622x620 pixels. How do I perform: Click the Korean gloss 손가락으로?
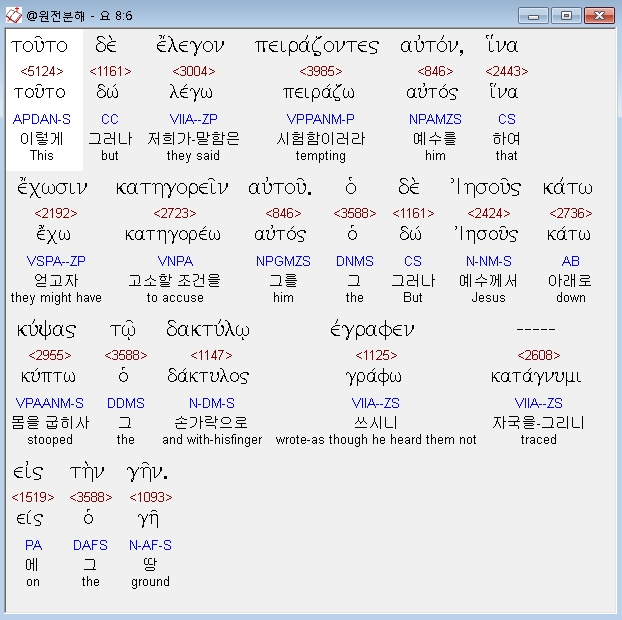pyautogui.click(x=211, y=422)
